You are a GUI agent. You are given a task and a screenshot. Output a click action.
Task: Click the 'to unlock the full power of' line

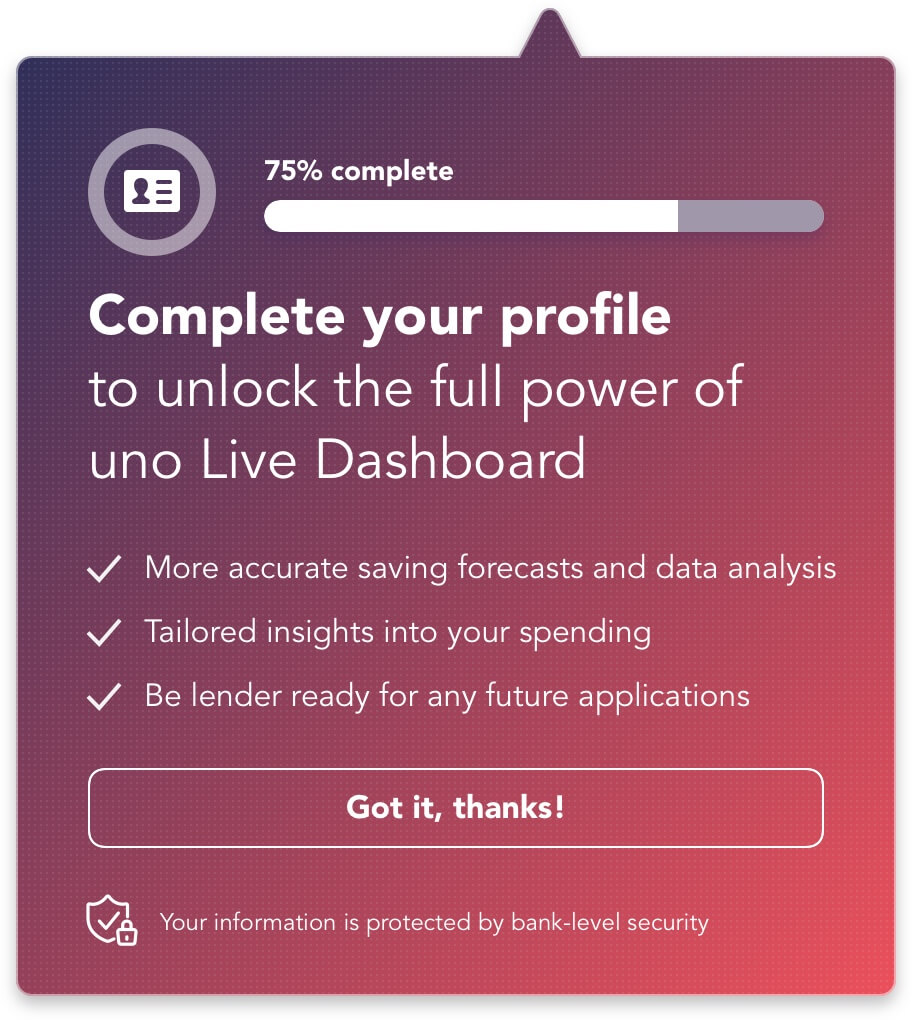416,390
